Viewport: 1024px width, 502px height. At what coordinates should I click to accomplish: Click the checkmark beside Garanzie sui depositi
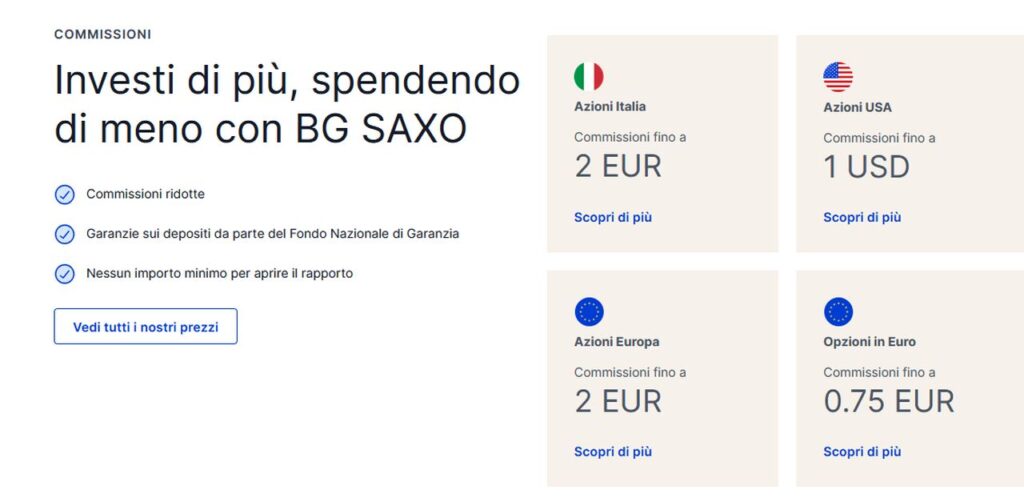[x=64, y=234]
